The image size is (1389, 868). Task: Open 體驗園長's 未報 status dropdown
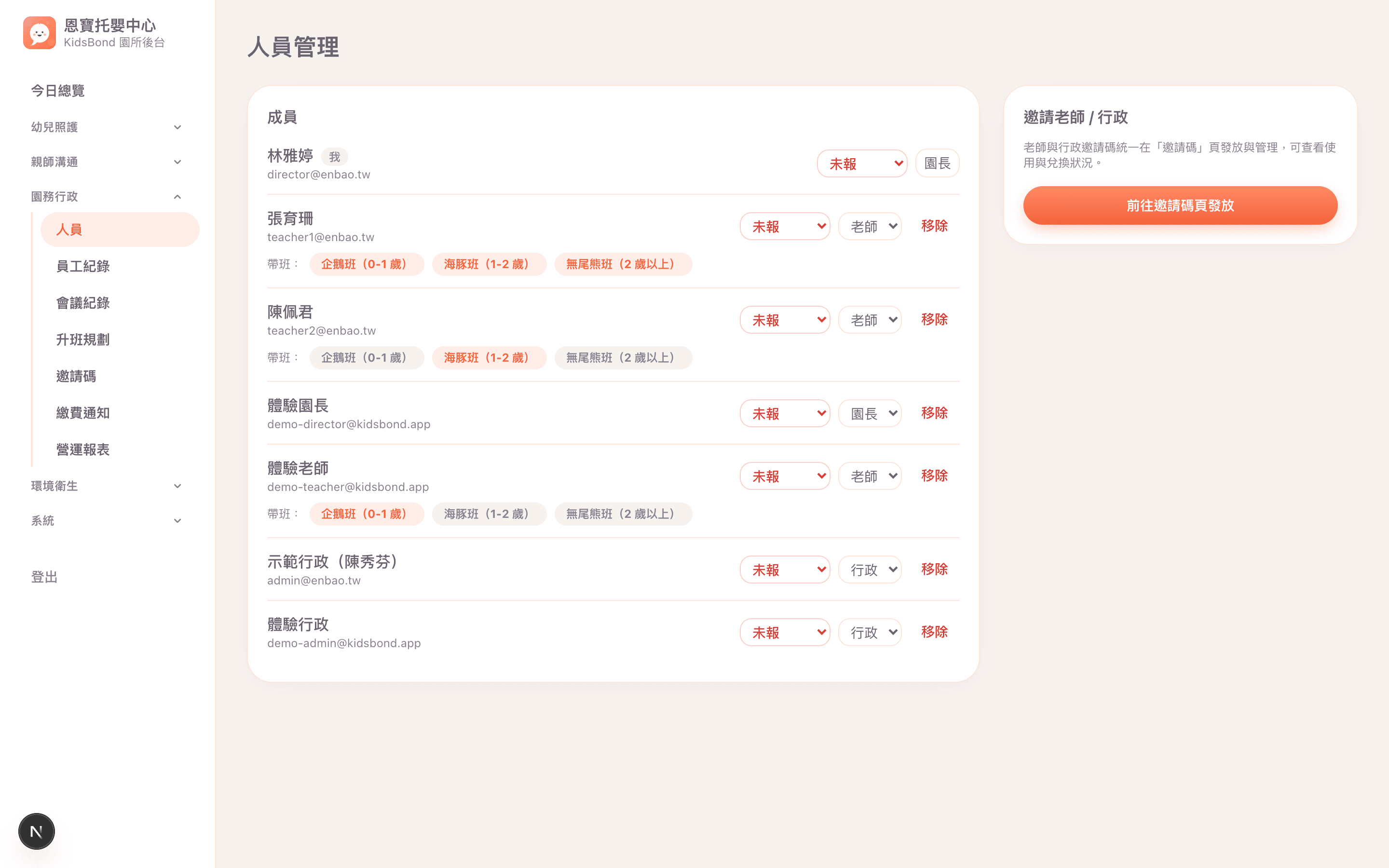(785, 413)
